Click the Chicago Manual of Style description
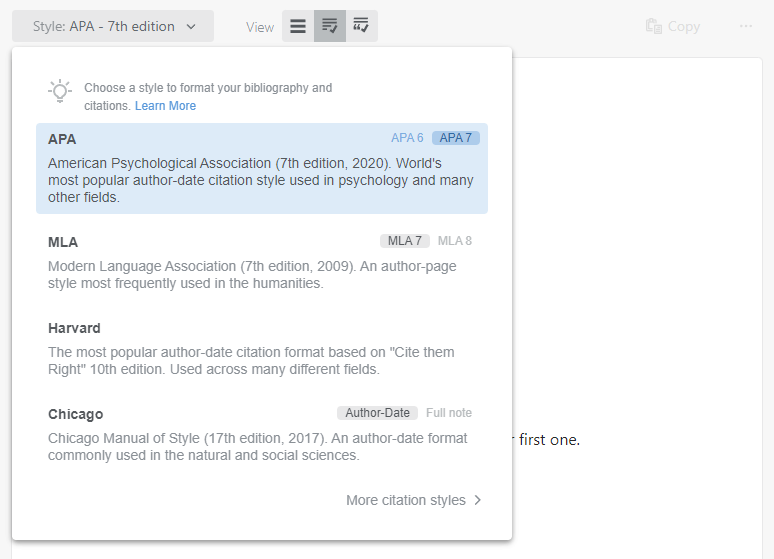The width and height of the screenshot is (774, 559). 258,447
